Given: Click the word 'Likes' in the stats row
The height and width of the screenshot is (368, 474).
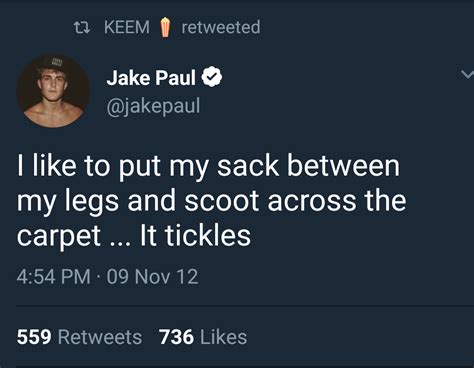Looking at the screenshot, I should (224, 337).
